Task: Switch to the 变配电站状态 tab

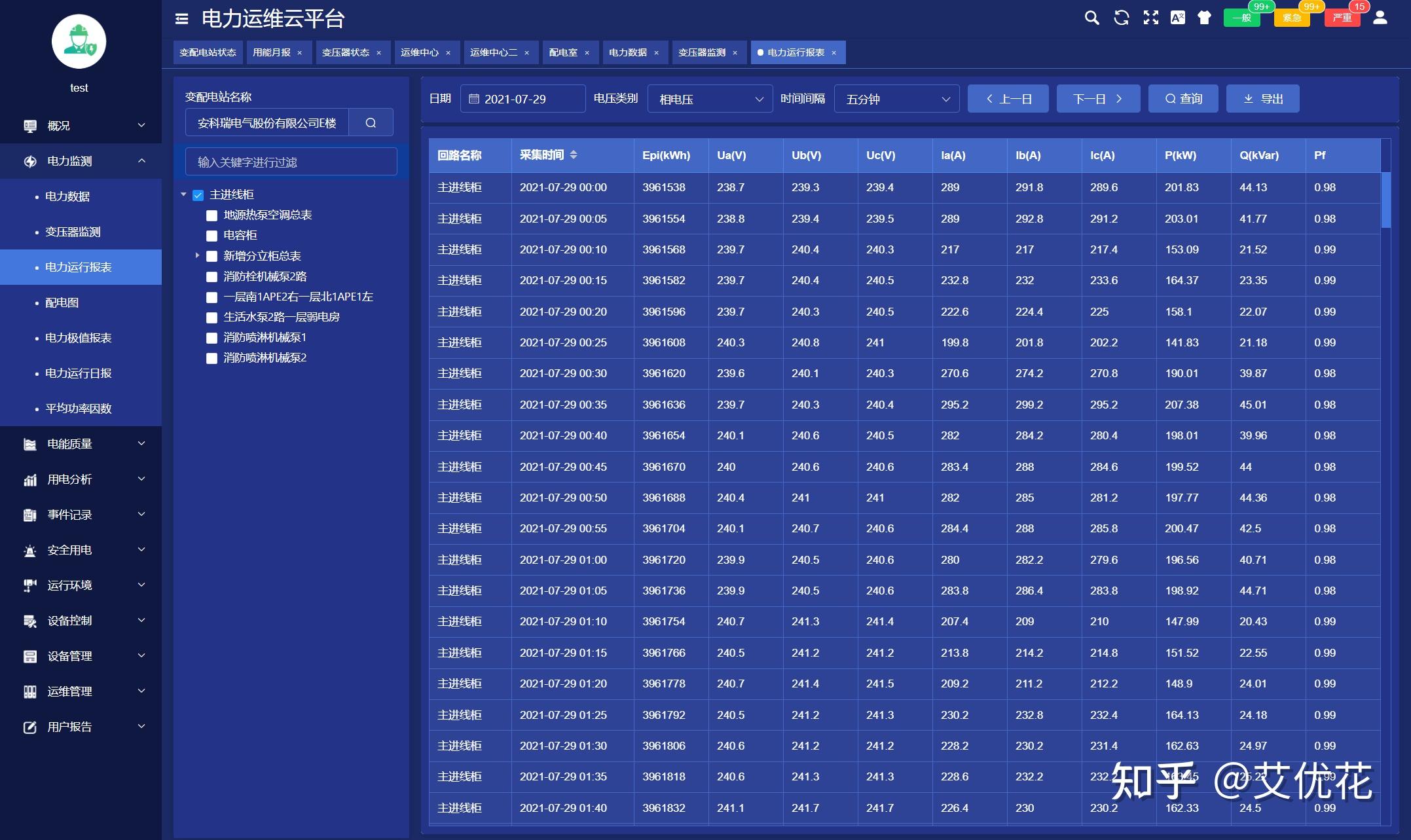Action: click(x=208, y=52)
